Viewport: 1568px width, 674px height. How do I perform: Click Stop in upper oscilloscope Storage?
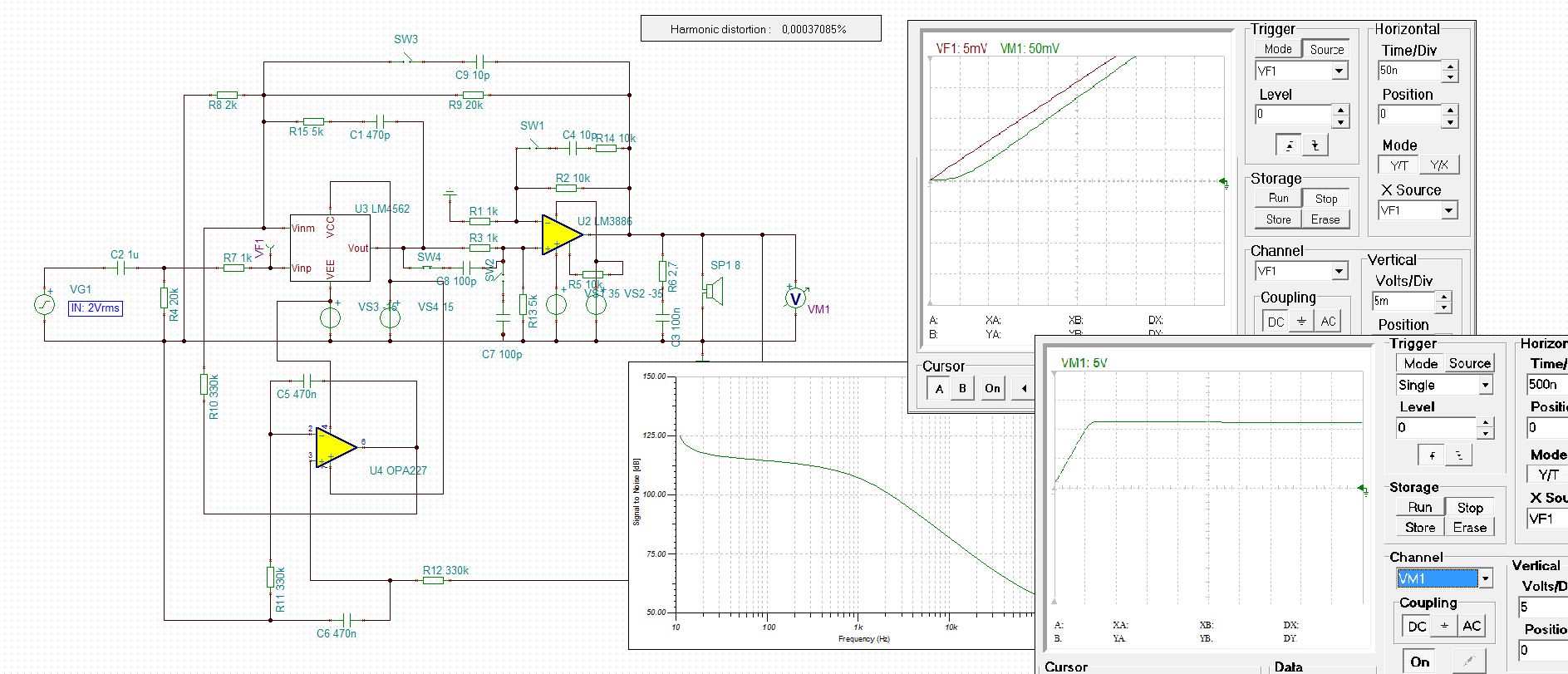point(1325,199)
